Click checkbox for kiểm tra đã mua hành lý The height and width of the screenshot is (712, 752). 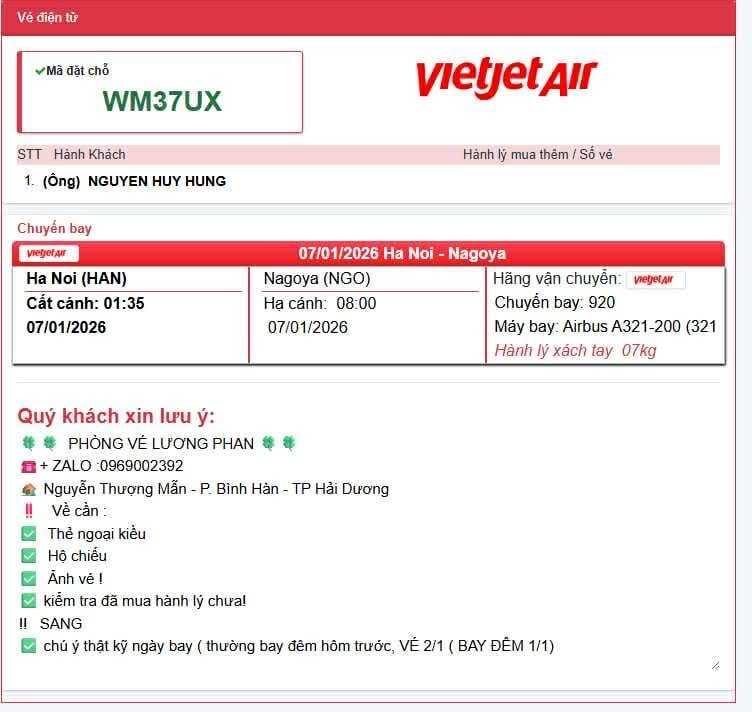(x=28, y=601)
